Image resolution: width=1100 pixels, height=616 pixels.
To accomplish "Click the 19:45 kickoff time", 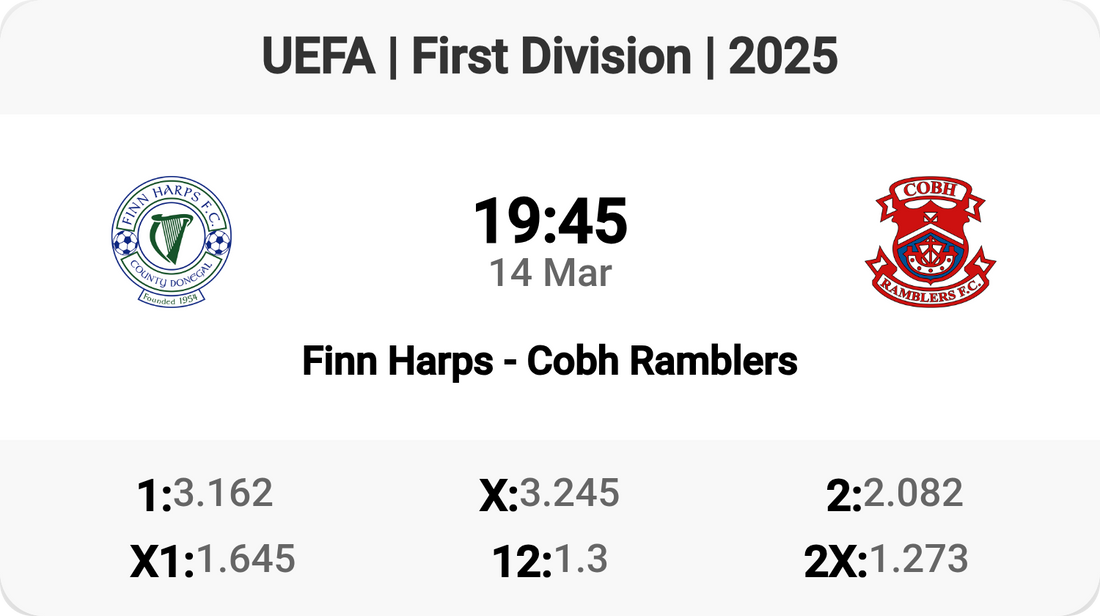I will [550, 221].
